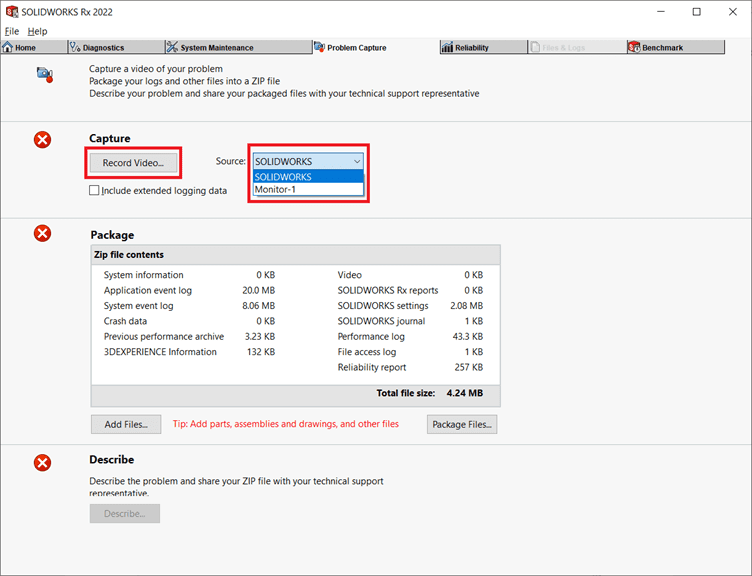This screenshot has height=576, width=752.
Task: Choose Monitor-1 from the Source list
Action: tap(308, 189)
